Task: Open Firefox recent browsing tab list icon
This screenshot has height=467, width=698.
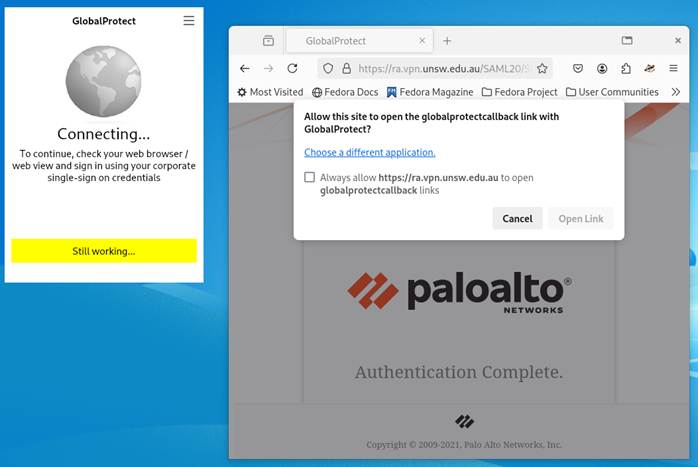Action: 268,41
